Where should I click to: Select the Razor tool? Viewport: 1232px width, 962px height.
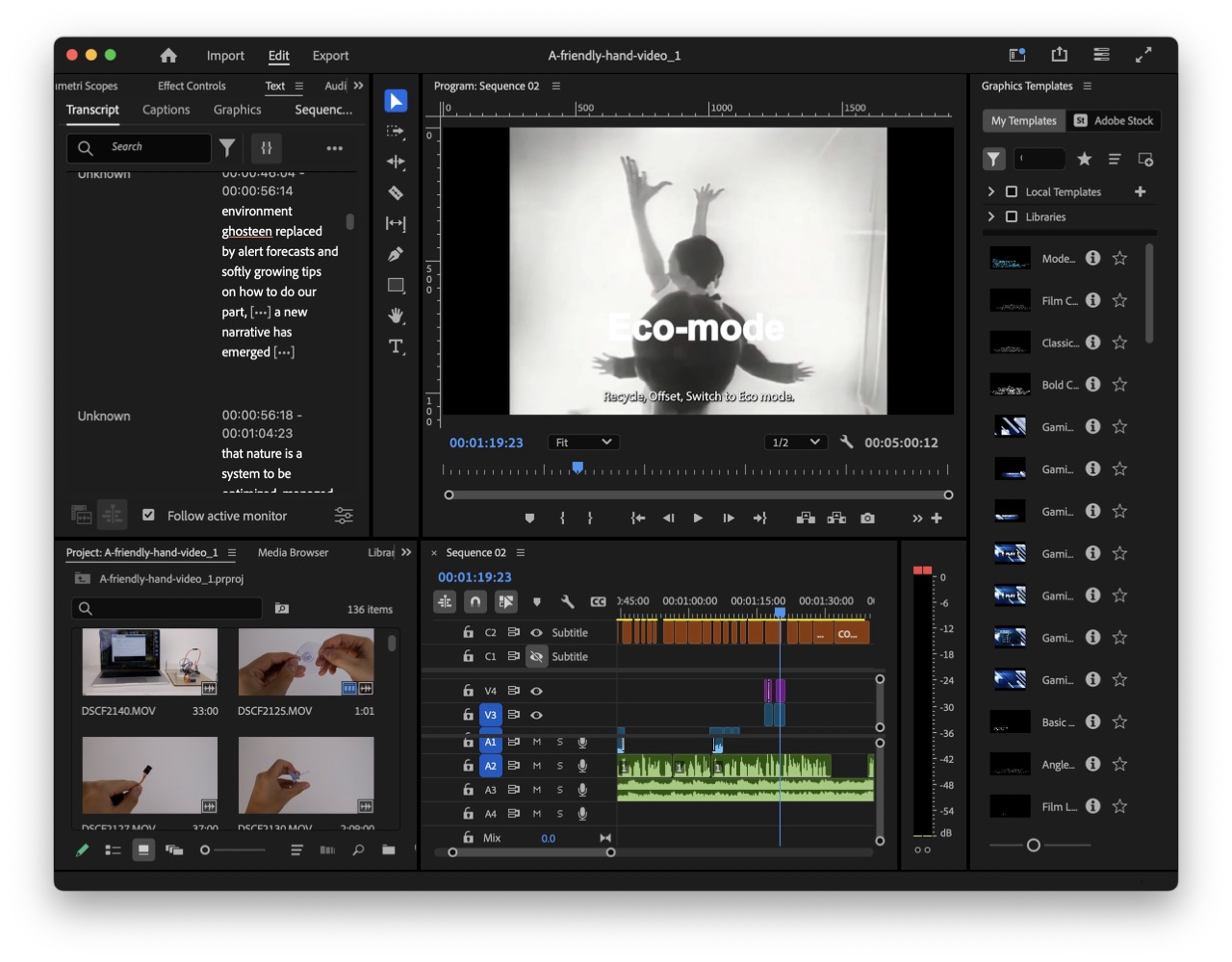point(396,192)
